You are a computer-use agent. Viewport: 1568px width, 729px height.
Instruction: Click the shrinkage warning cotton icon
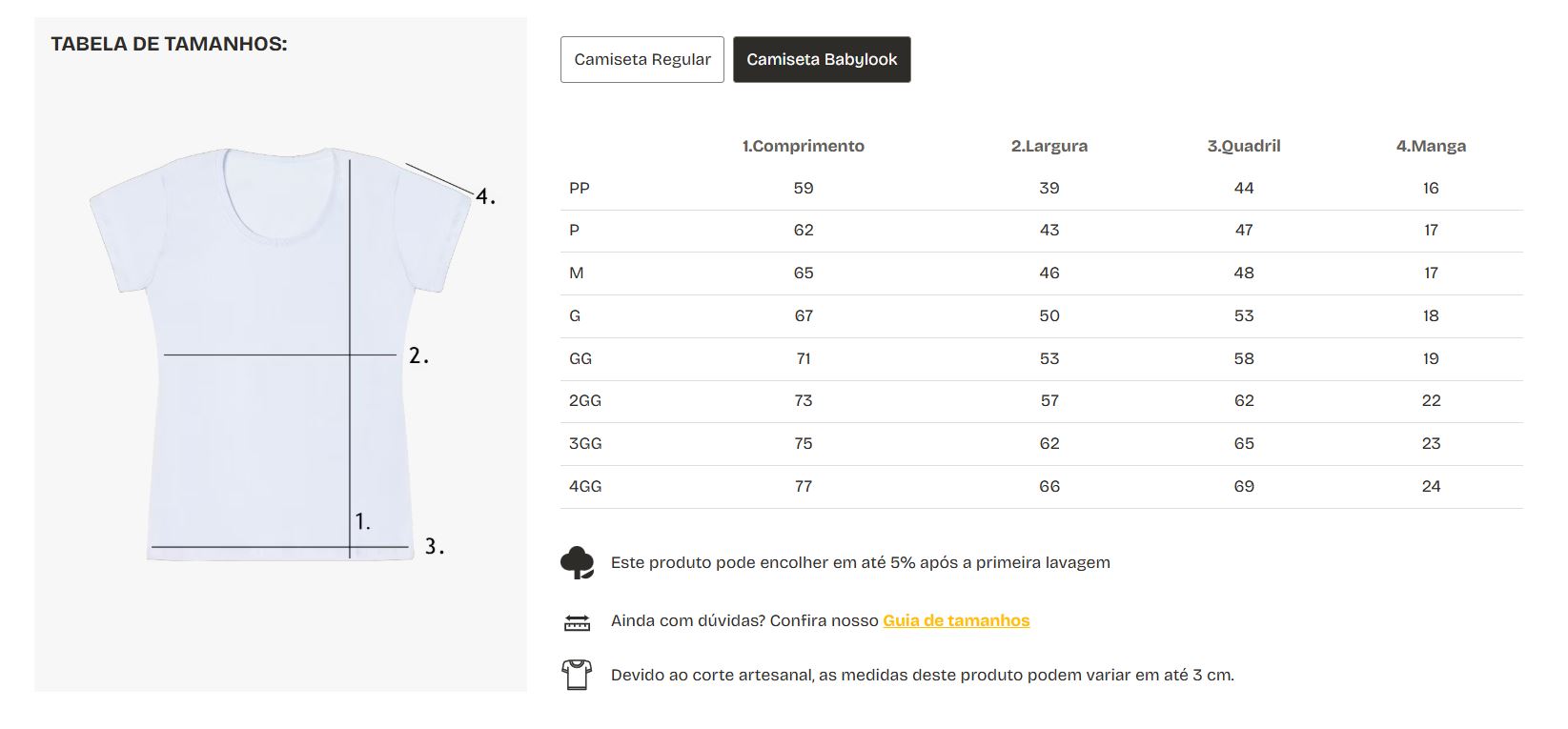[x=577, y=563]
